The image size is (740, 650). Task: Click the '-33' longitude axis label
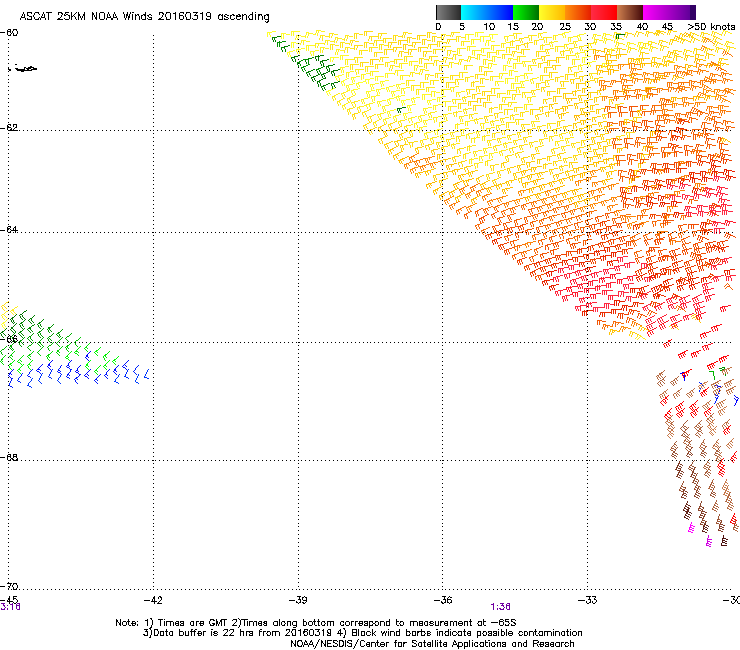point(588,600)
